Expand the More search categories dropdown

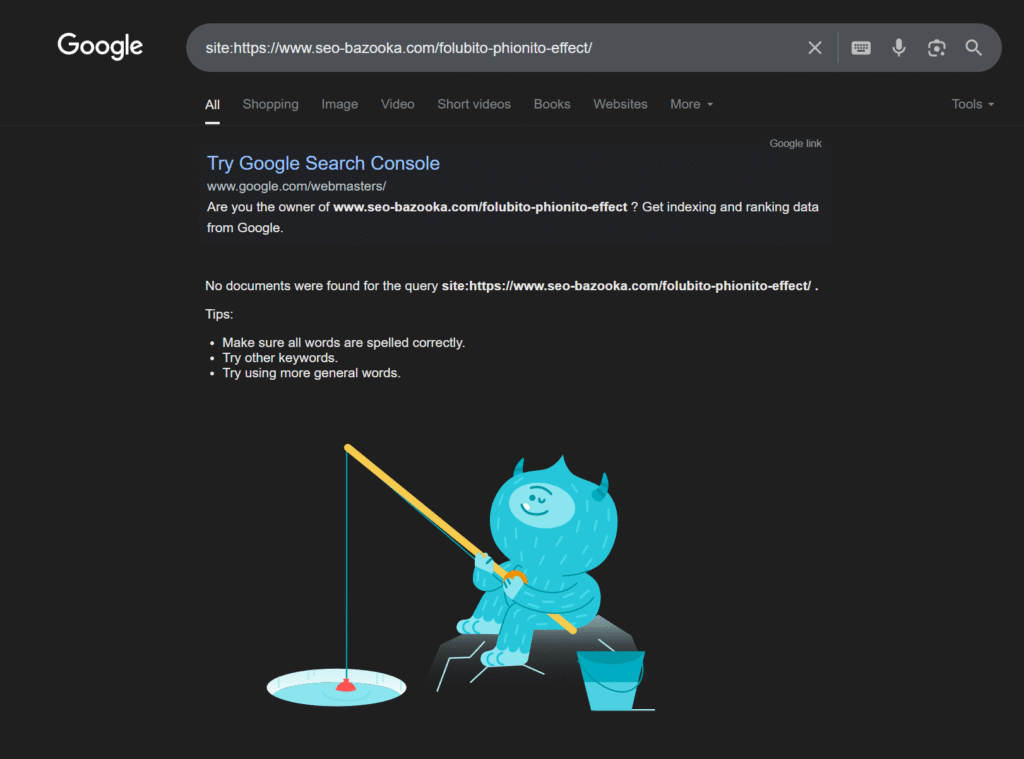(692, 105)
